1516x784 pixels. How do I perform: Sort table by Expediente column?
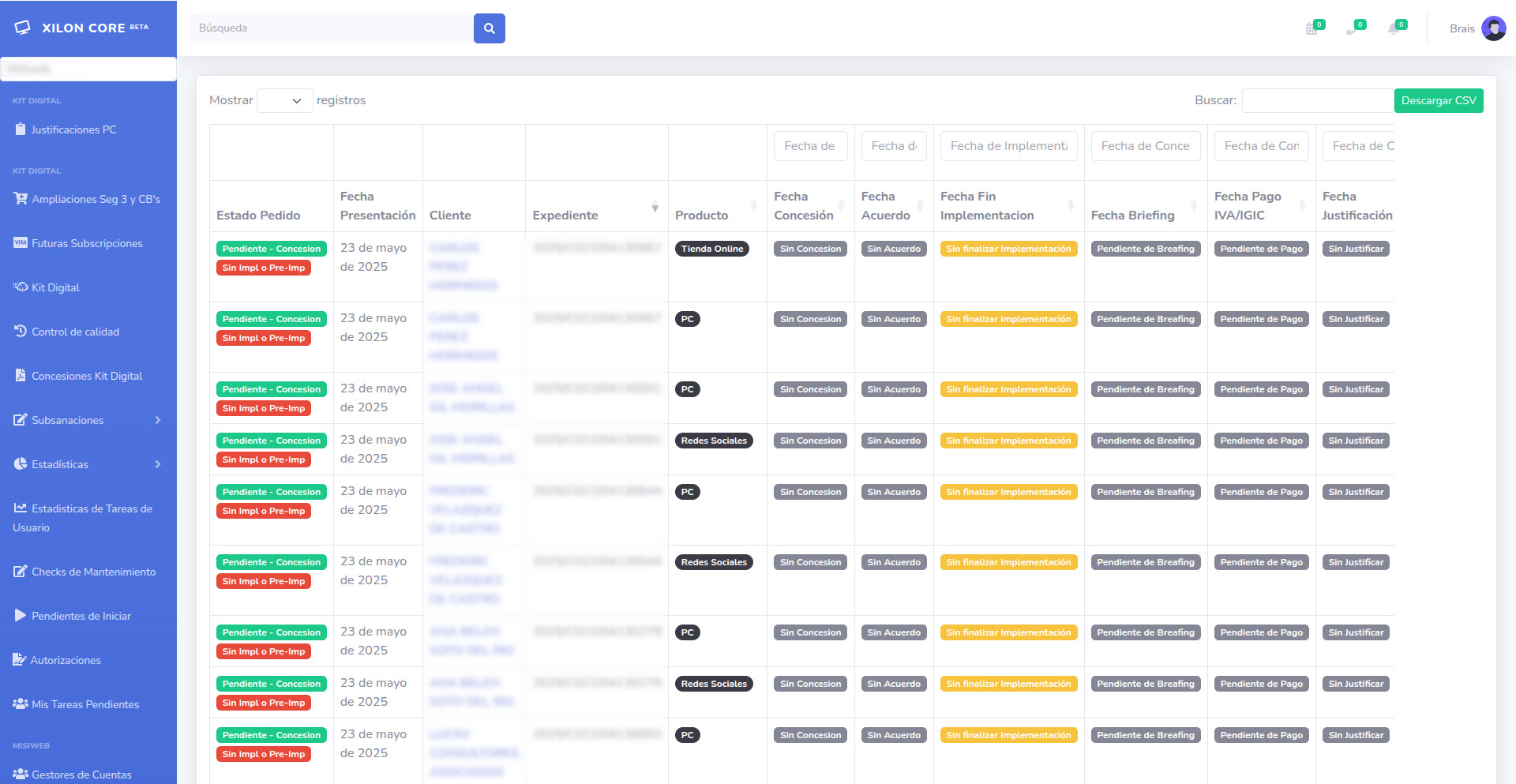[655, 208]
